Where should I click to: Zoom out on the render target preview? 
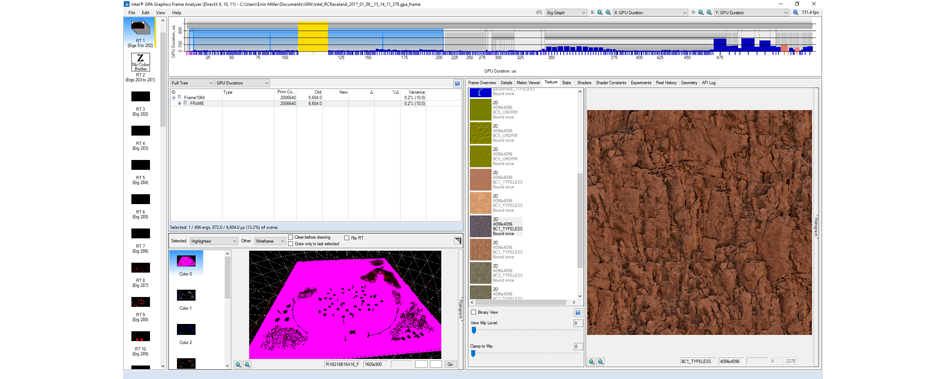[x=246, y=365]
